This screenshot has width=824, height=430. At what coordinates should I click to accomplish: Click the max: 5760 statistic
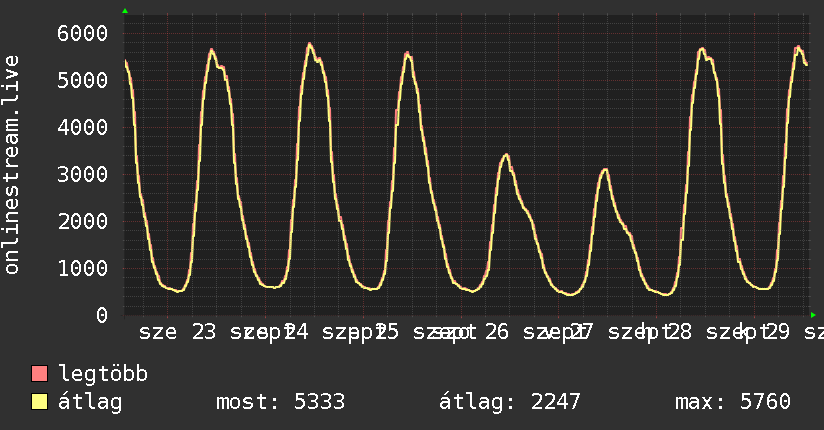[x=733, y=402]
